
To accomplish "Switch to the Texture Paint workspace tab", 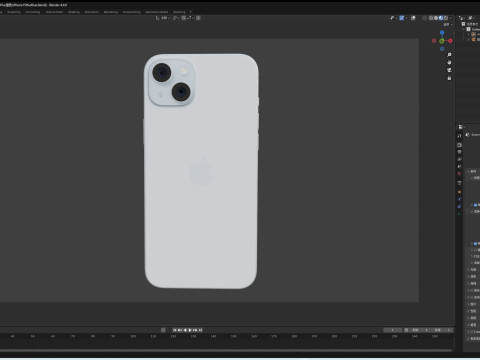I will pyautogui.click(x=54, y=12).
